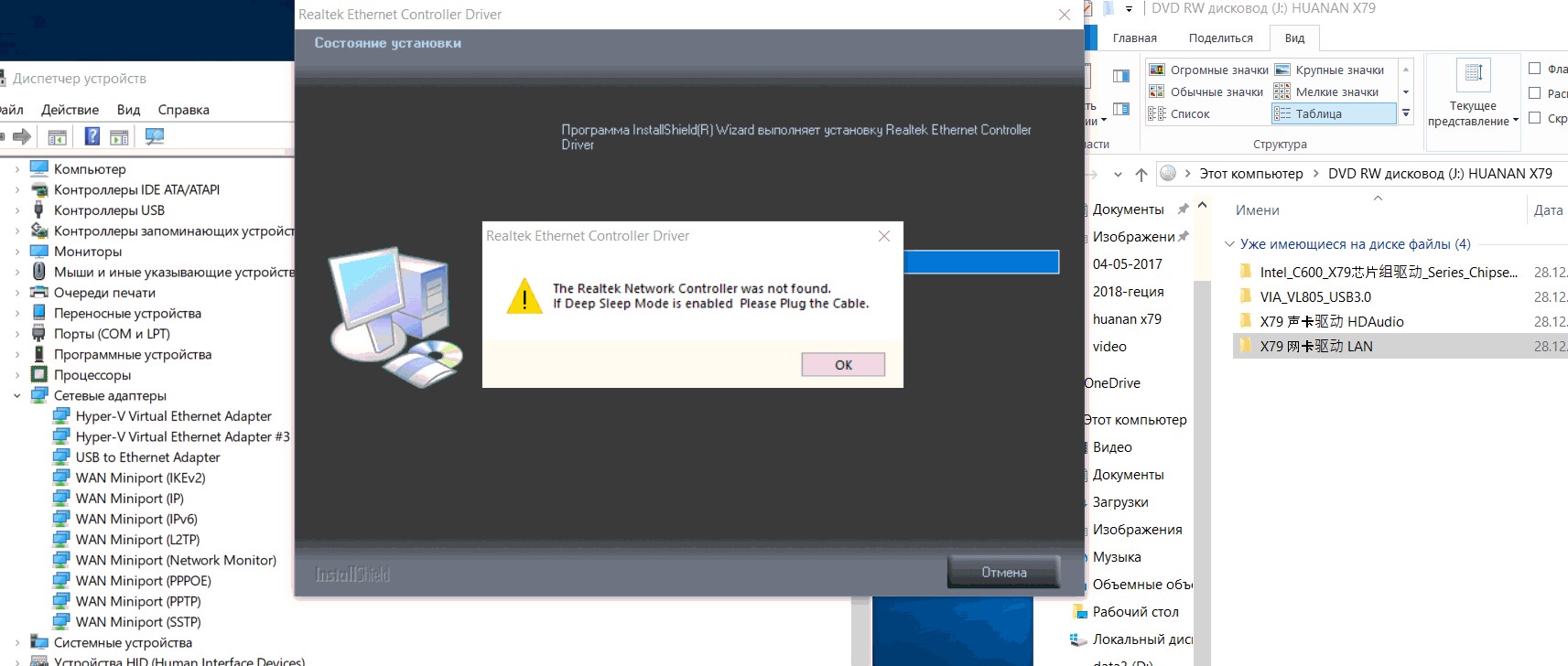The width and height of the screenshot is (1568, 666).
Task: Expand the layout gallery more arrow
Action: pos(1406,114)
